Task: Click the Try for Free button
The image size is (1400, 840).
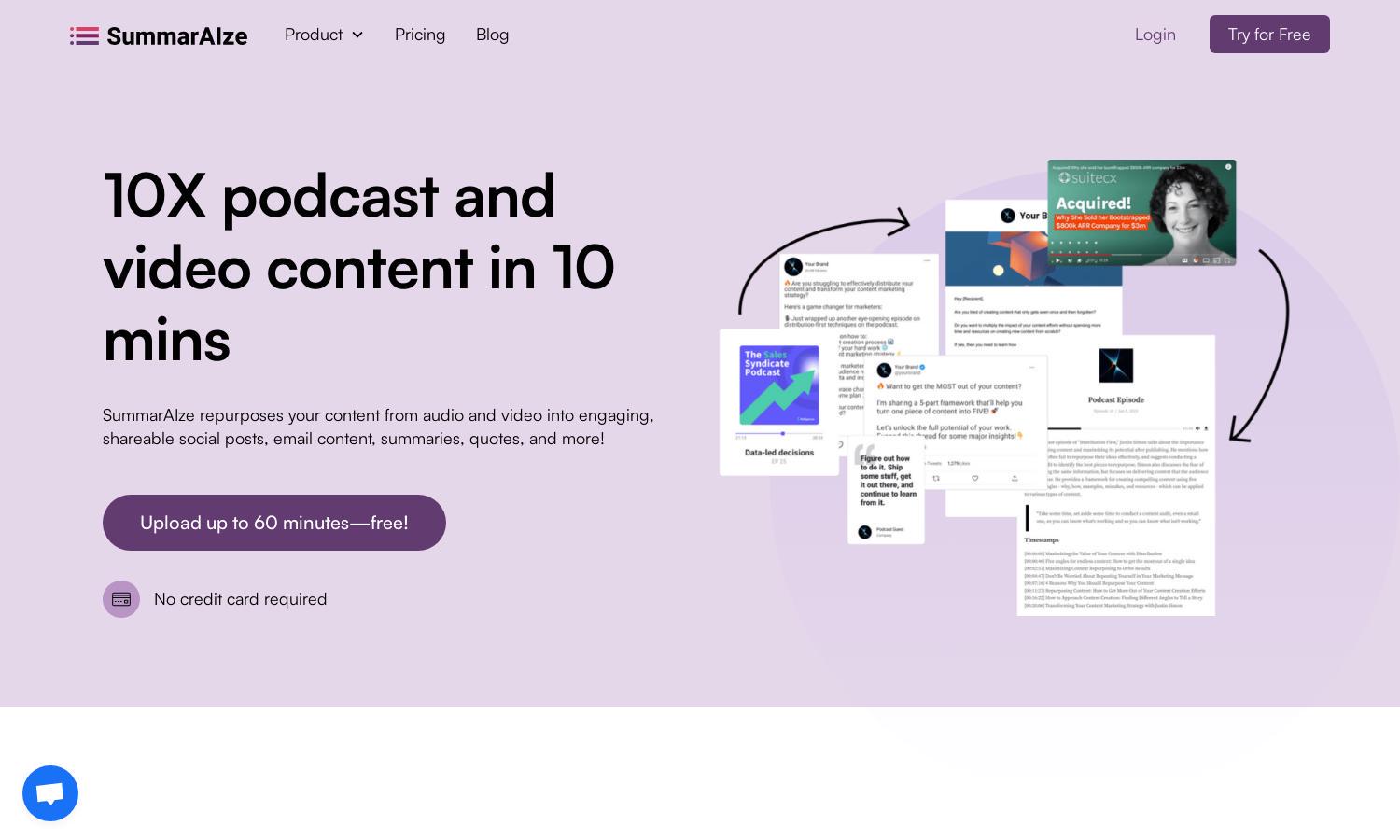Action: 1269,35
